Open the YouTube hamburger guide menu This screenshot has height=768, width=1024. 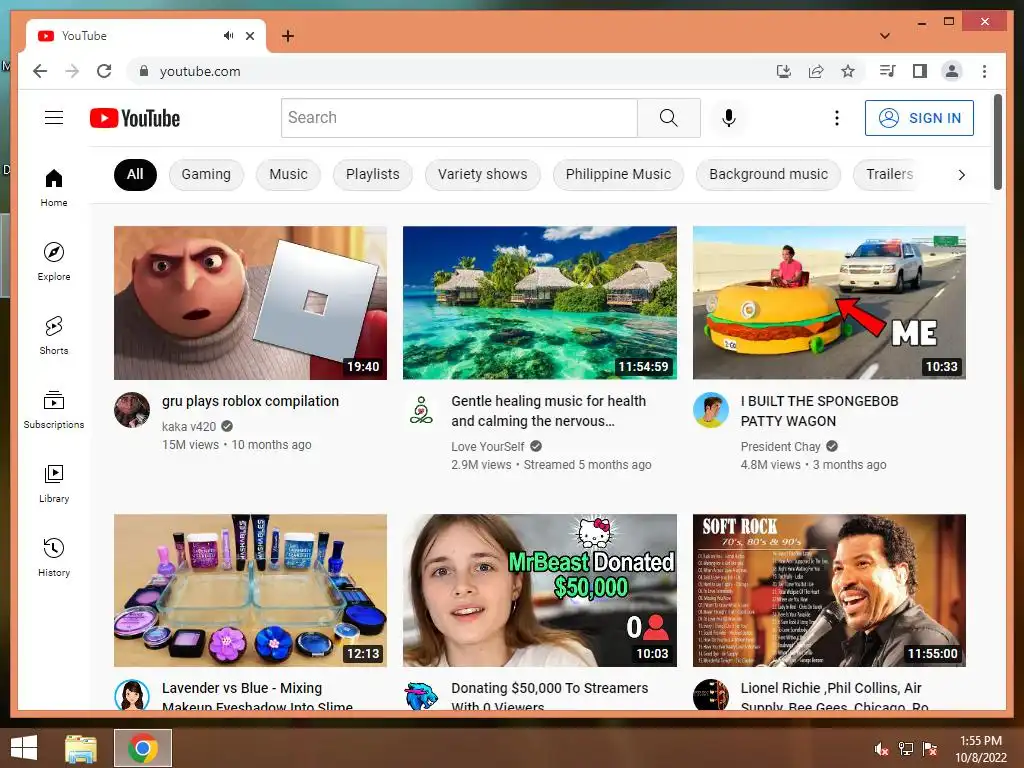tap(54, 118)
